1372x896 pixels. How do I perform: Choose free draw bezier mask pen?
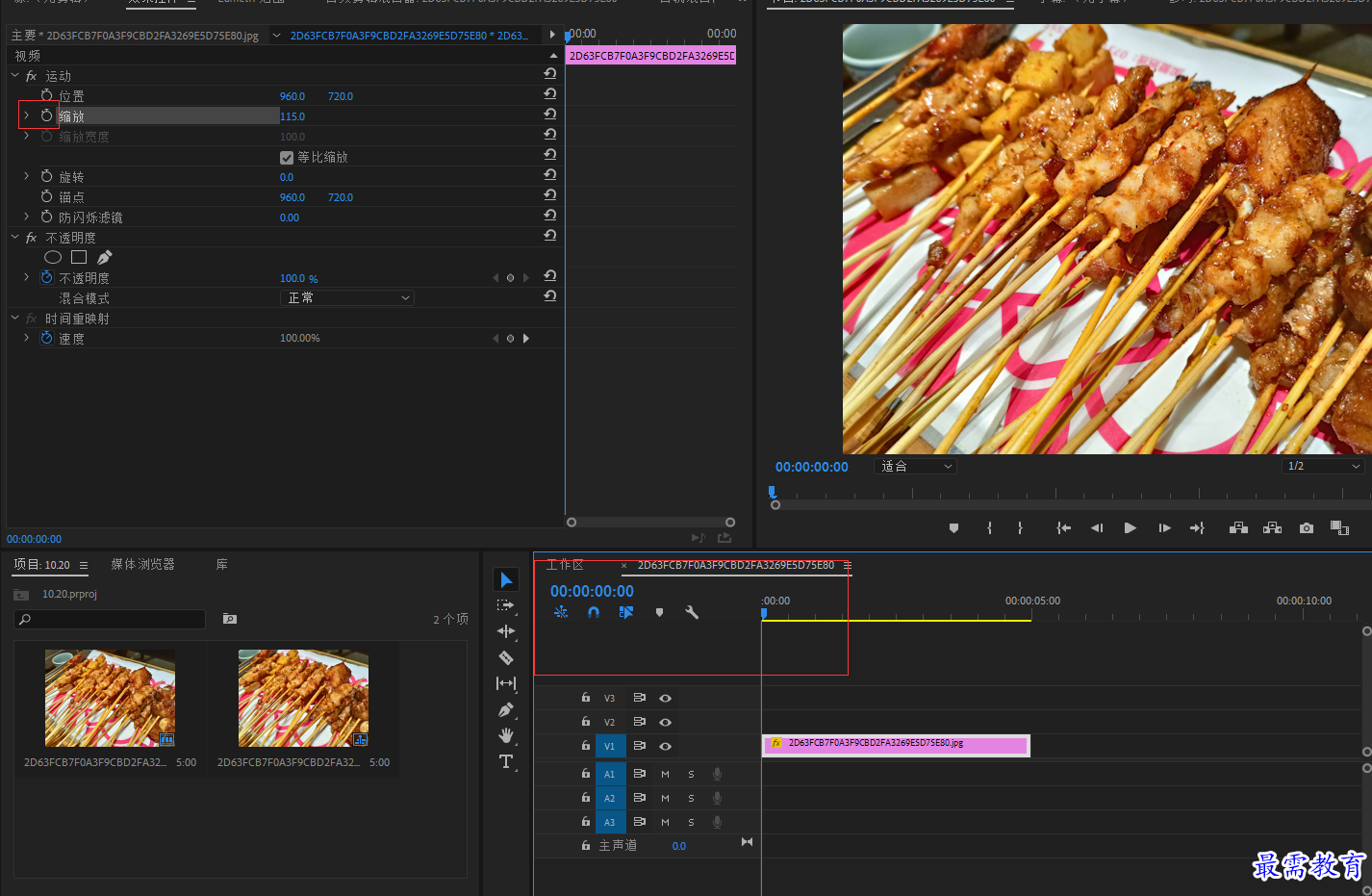tap(105, 257)
